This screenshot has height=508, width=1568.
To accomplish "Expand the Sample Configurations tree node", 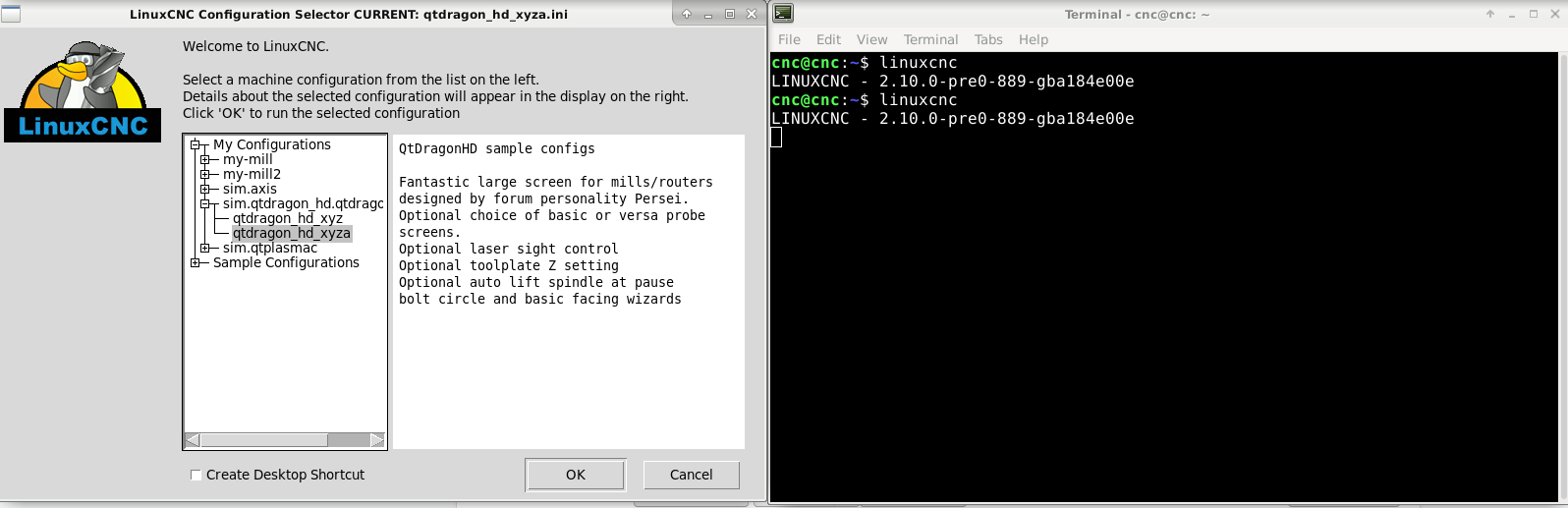I will [195, 262].
